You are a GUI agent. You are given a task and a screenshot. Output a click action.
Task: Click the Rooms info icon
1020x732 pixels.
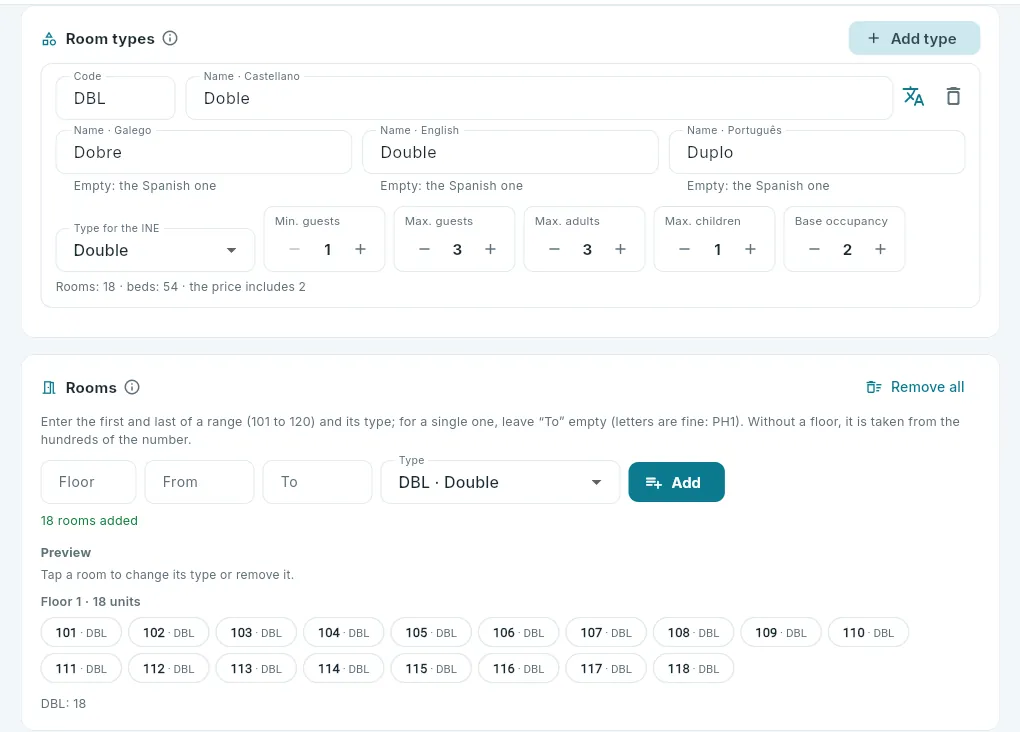(x=132, y=387)
